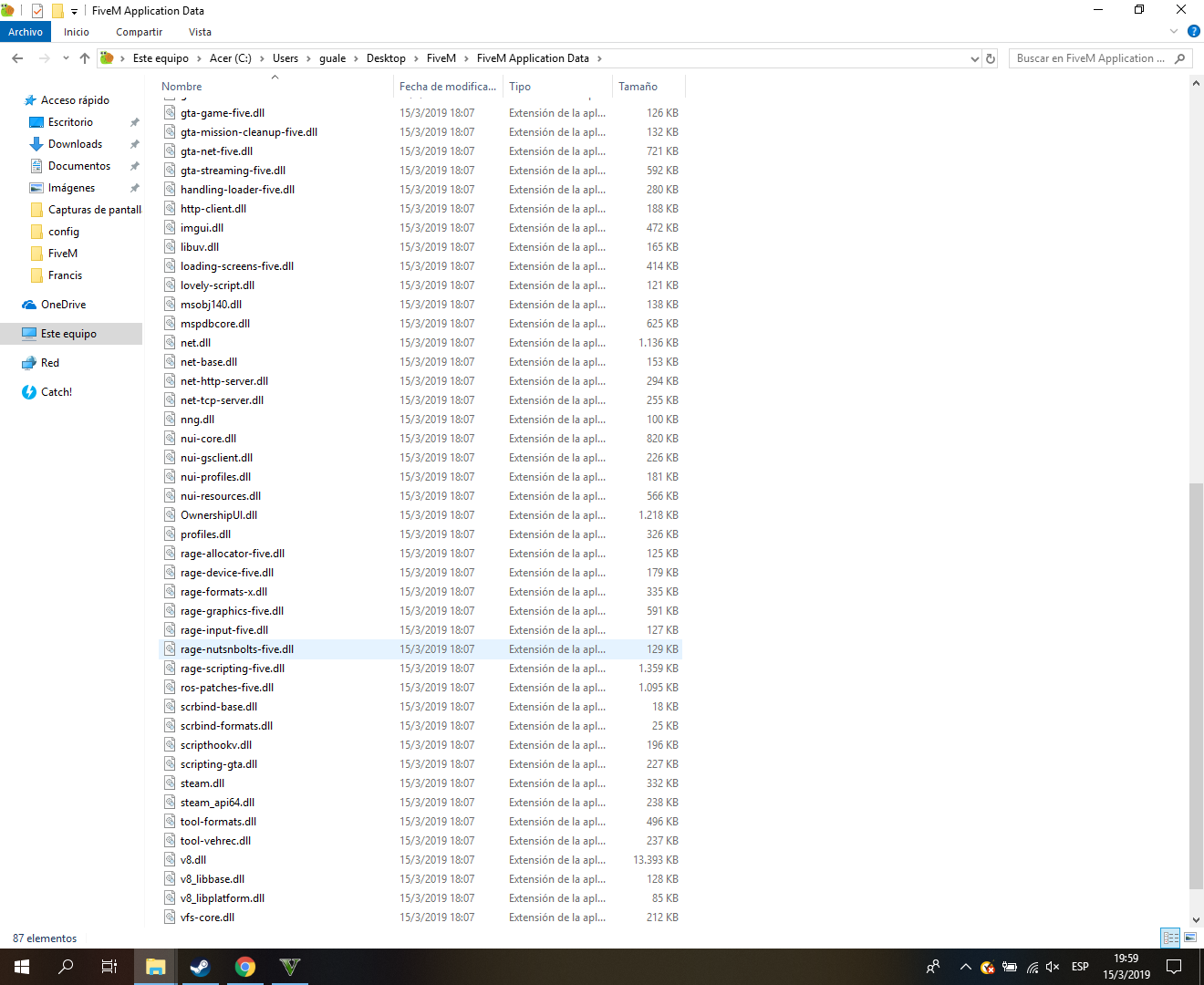Open Escritorio in quick access

[70, 122]
